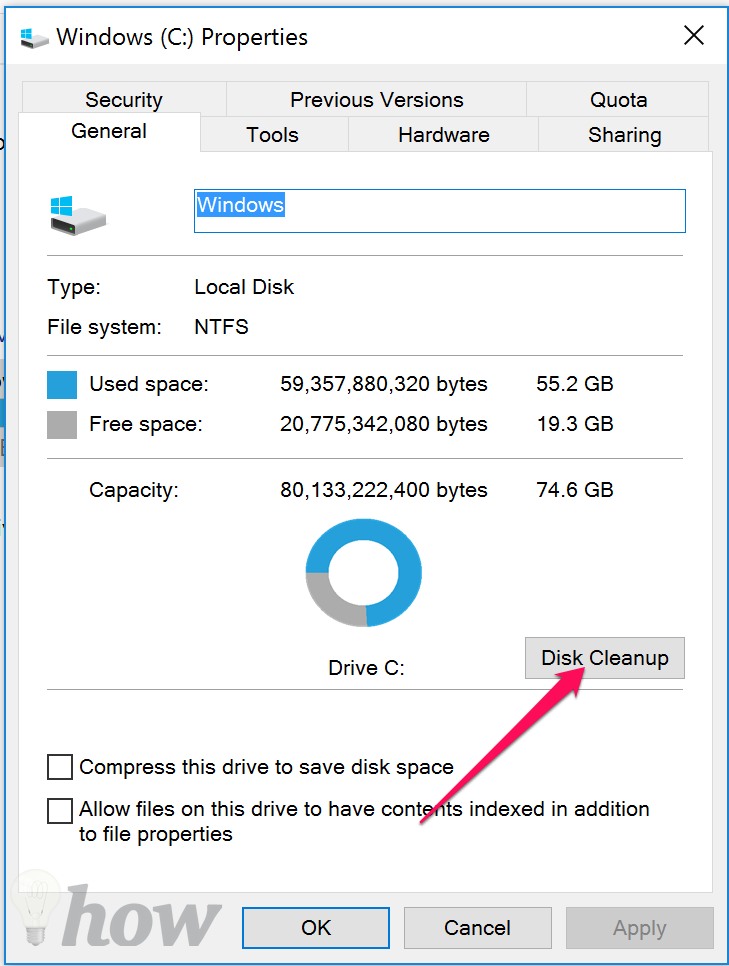The height and width of the screenshot is (966, 729).
Task: Click the Local Disk type value
Action: click(244, 287)
